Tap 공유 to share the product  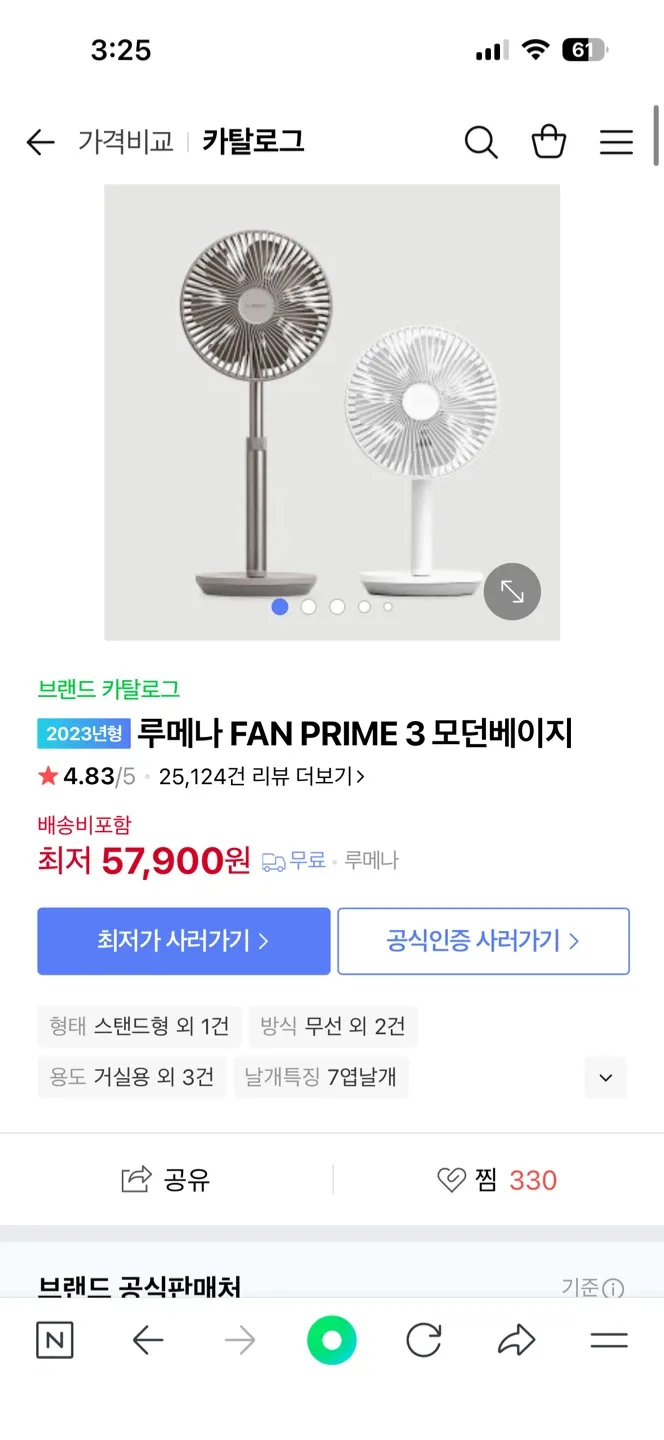point(166,1180)
